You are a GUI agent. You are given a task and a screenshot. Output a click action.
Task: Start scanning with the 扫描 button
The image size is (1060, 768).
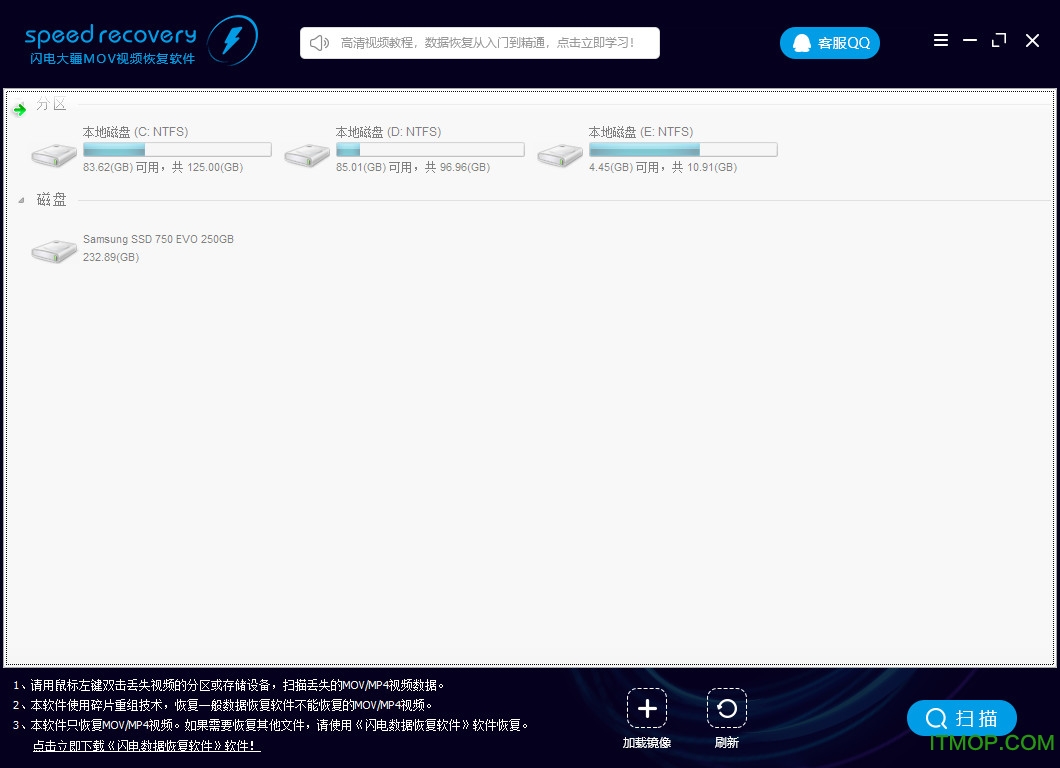tap(961, 718)
